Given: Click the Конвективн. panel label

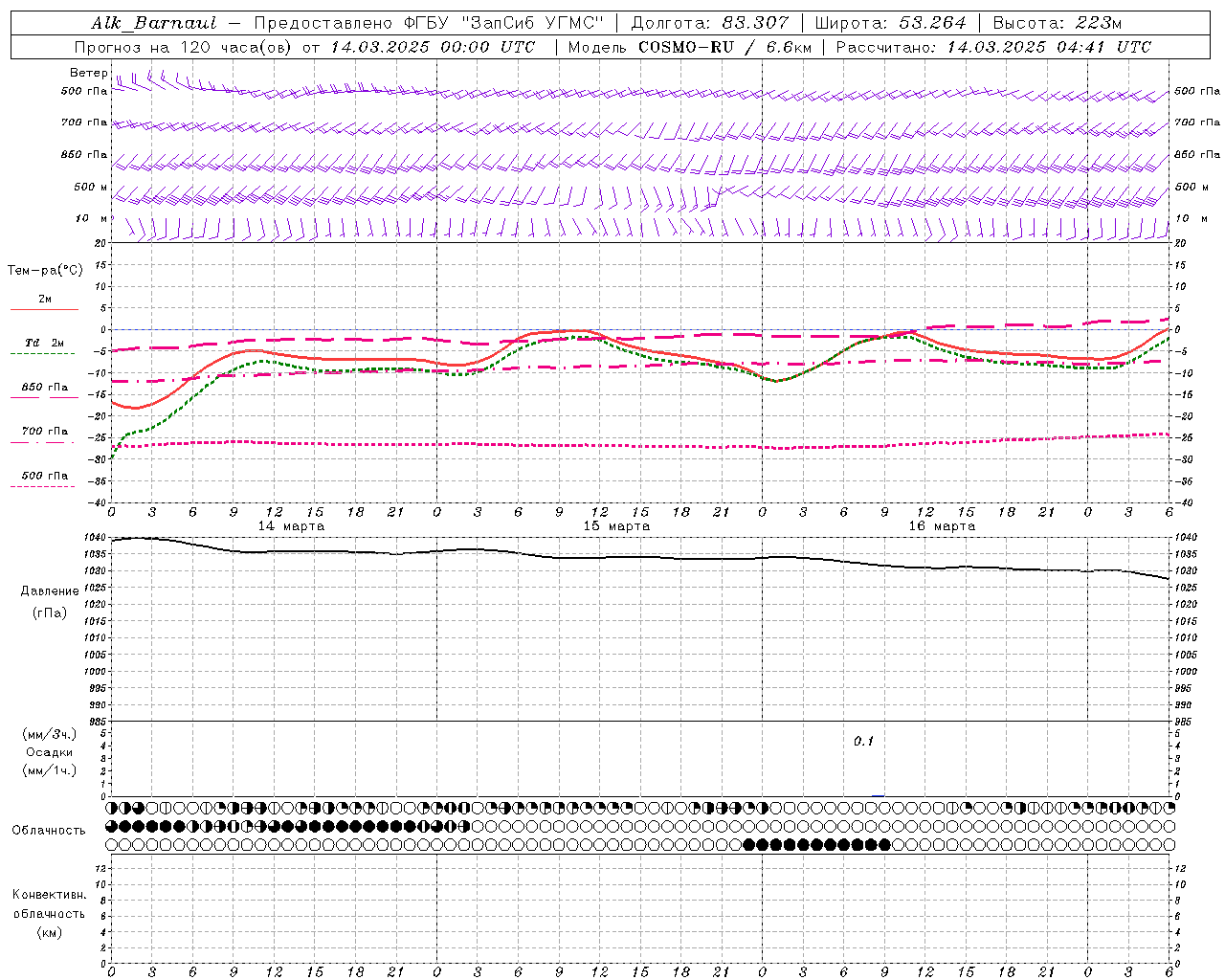Looking at the screenshot, I should tap(49, 895).
